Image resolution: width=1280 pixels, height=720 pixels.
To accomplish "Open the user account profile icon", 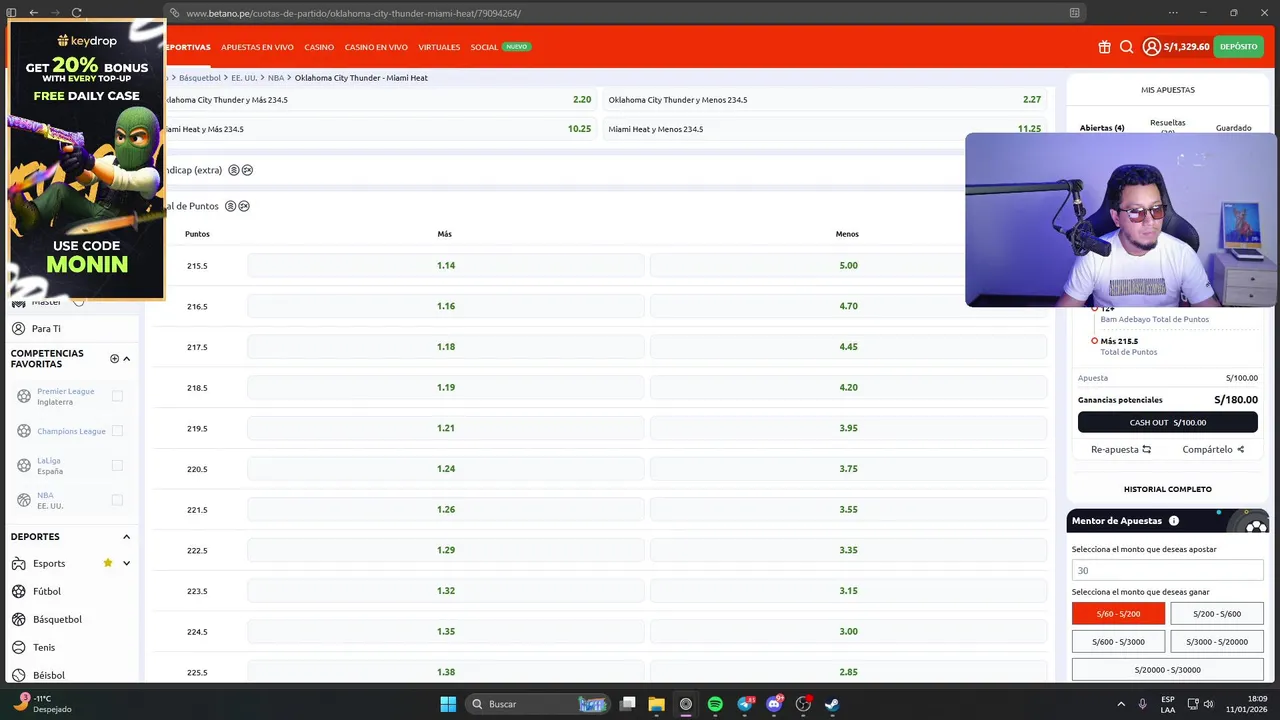I will 1152,47.
